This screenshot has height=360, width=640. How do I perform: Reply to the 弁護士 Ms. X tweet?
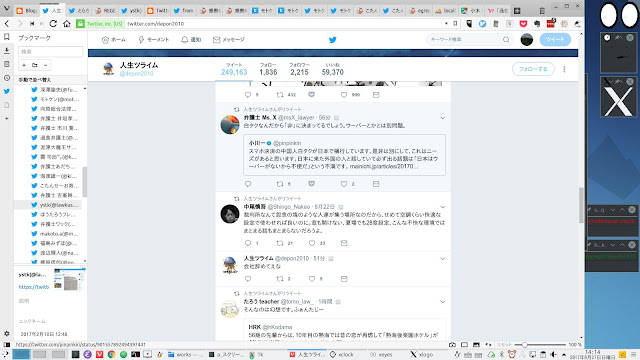coord(248,184)
